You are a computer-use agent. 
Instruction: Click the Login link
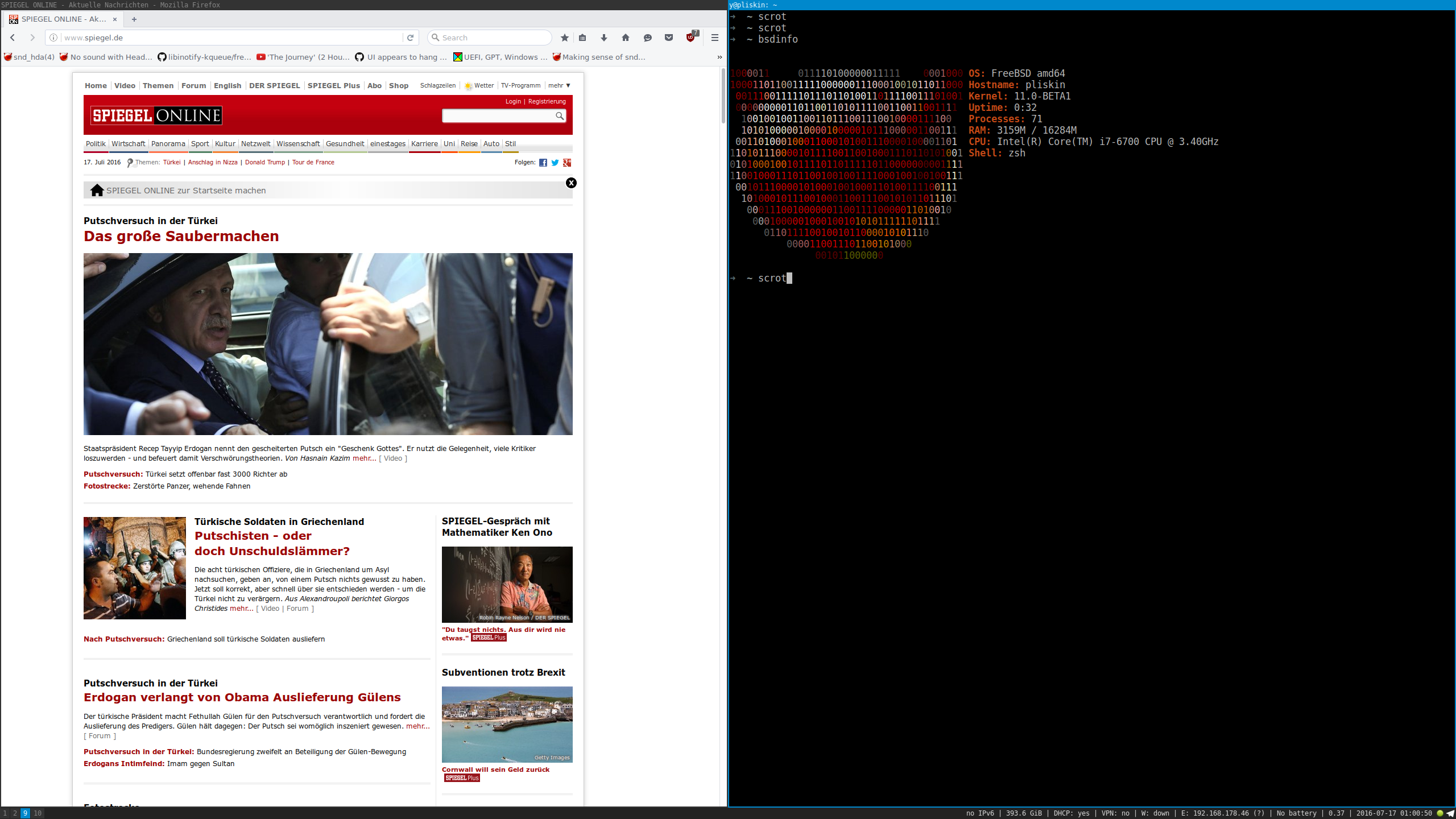[513, 101]
